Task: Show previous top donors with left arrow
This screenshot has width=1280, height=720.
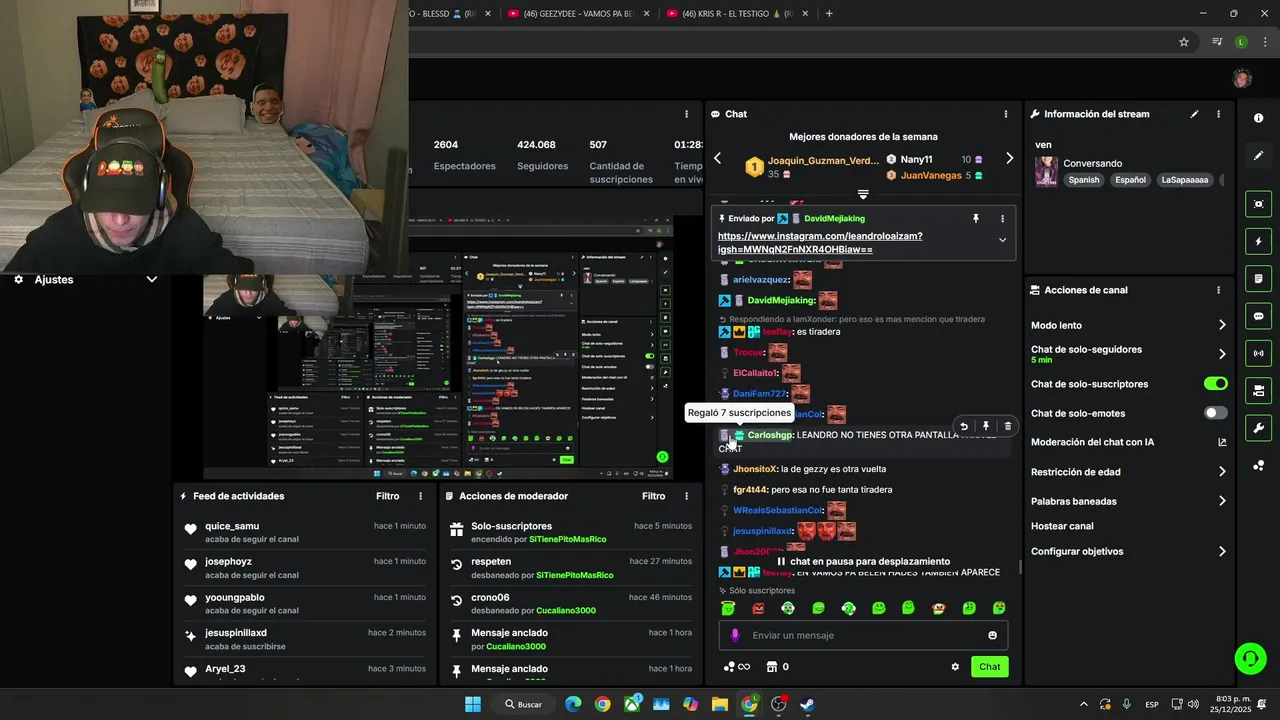Action: pyautogui.click(x=717, y=158)
